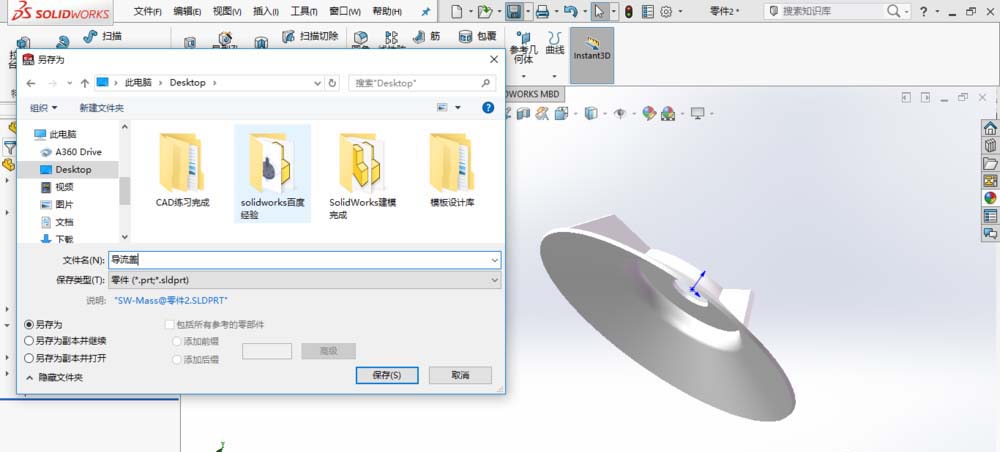Screen dimensions: 1000x452
Task: Select the 另存为 radio option
Action: pyautogui.click(x=29, y=325)
